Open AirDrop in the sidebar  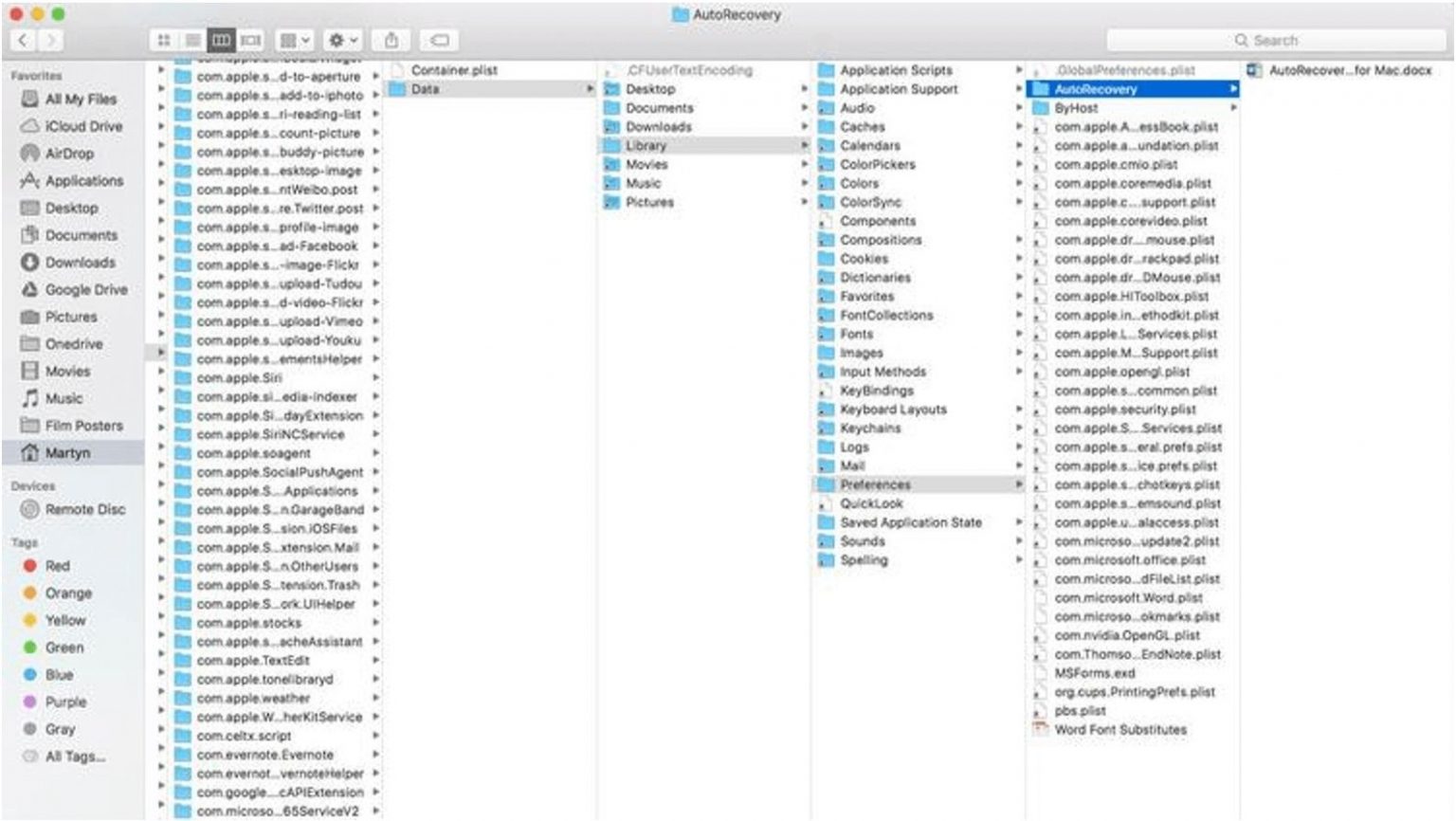coord(68,154)
